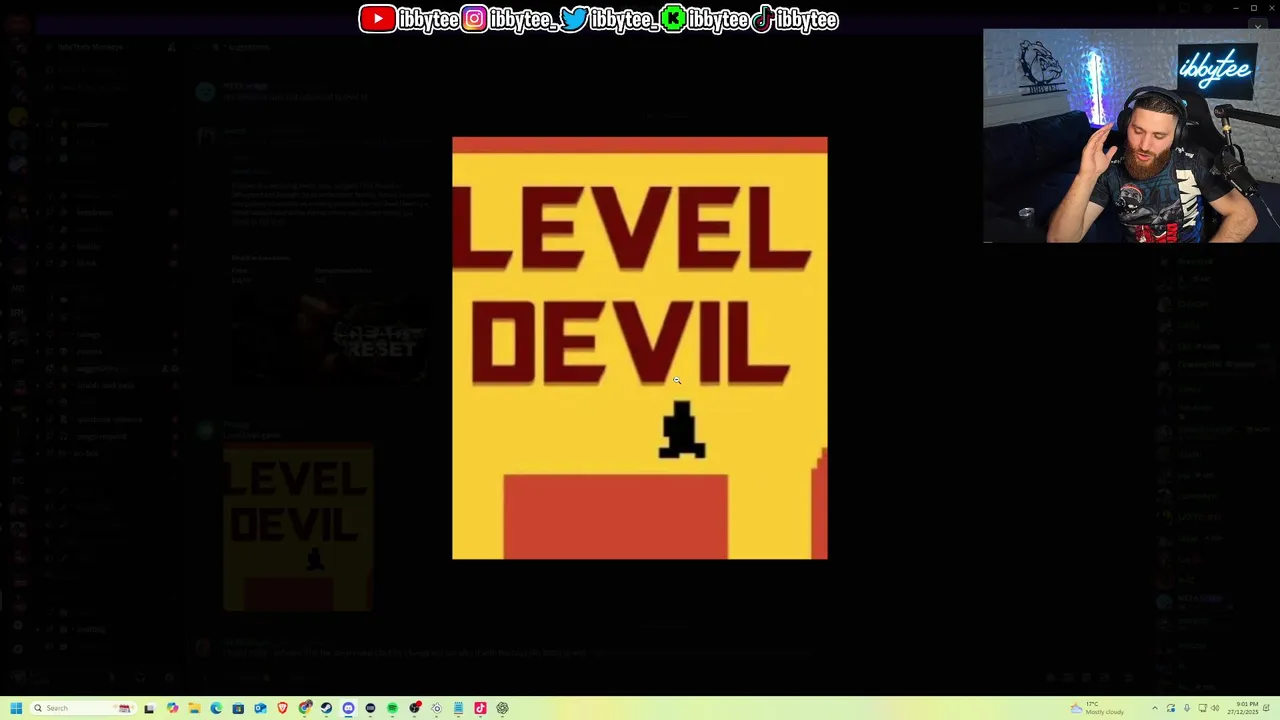Expand the hidden system tray icons chevron

(1155, 708)
